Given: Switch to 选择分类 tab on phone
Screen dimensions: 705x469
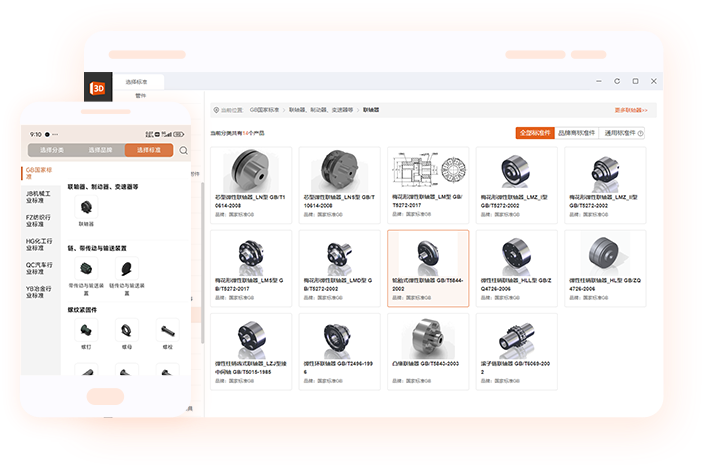Looking at the screenshot, I should (x=52, y=150).
